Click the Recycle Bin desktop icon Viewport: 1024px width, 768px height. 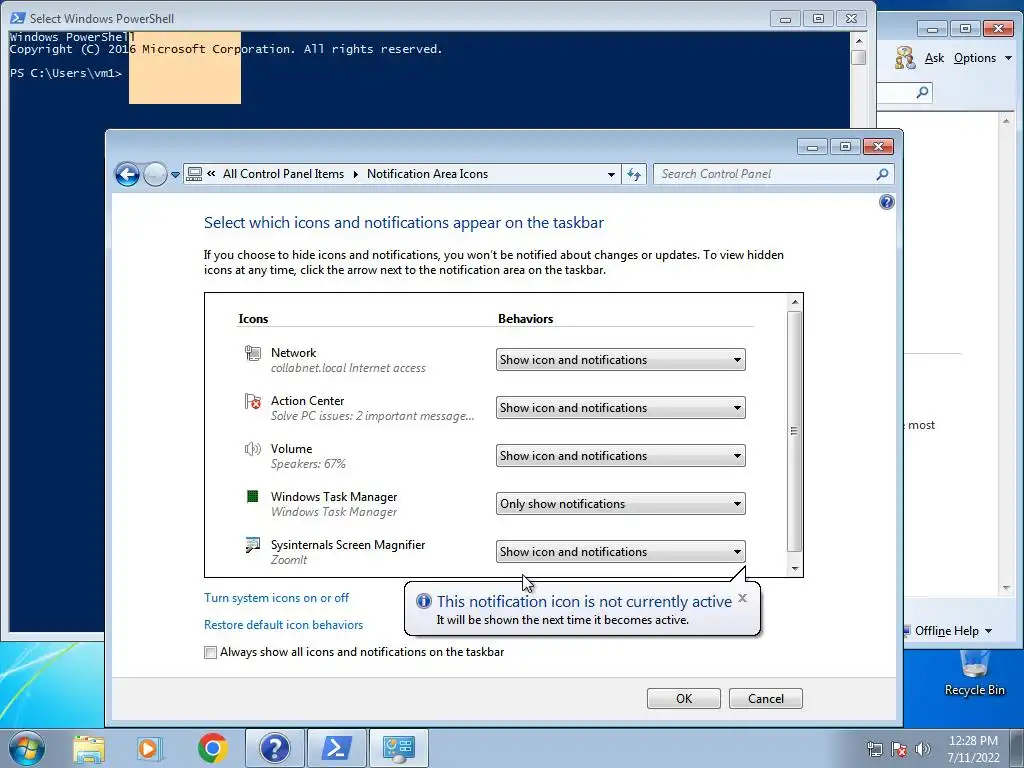974,673
